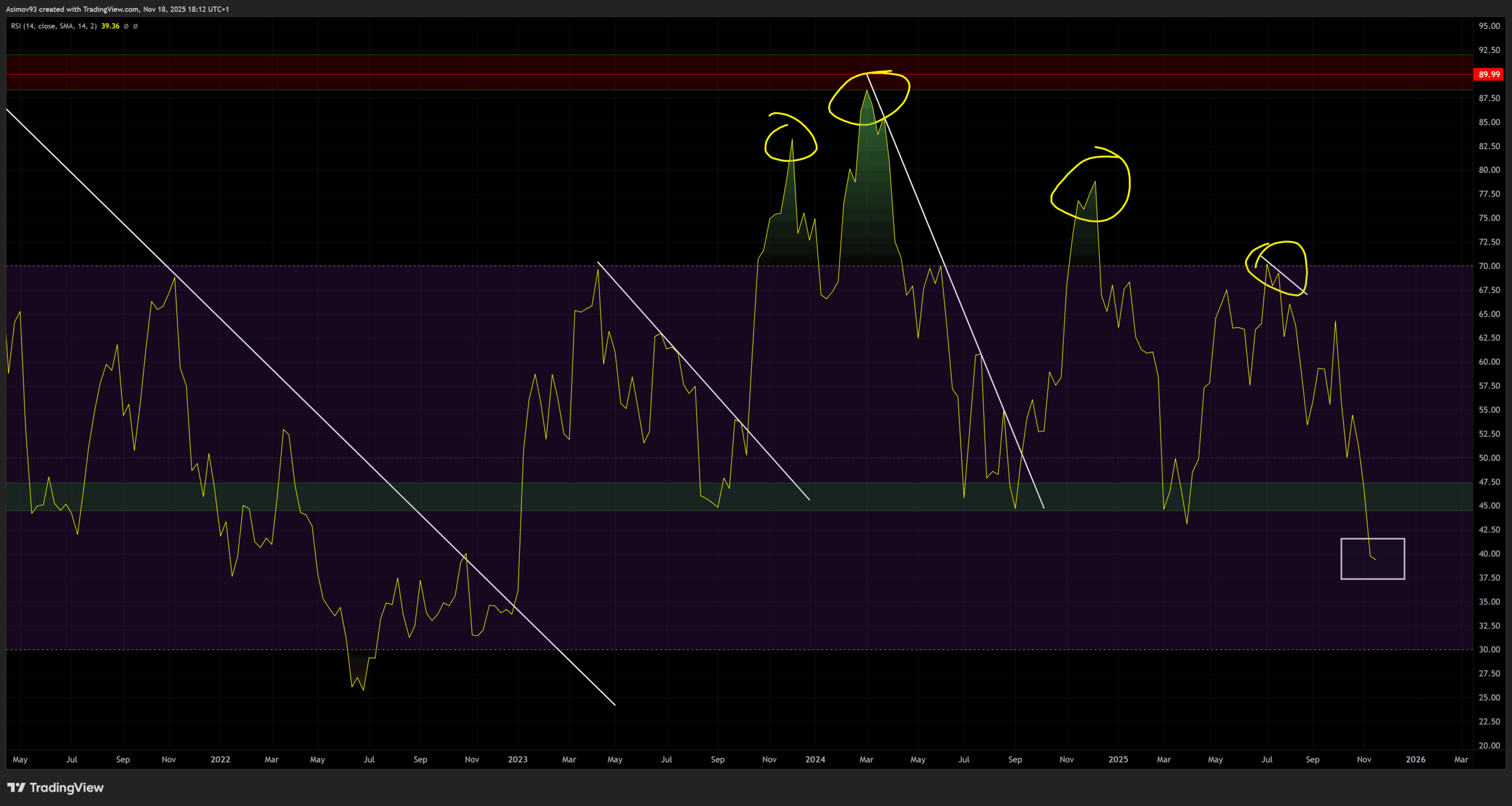Select the 42.50 axis value
Image resolution: width=1512 pixels, height=806 pixels.
[1489, 529]
